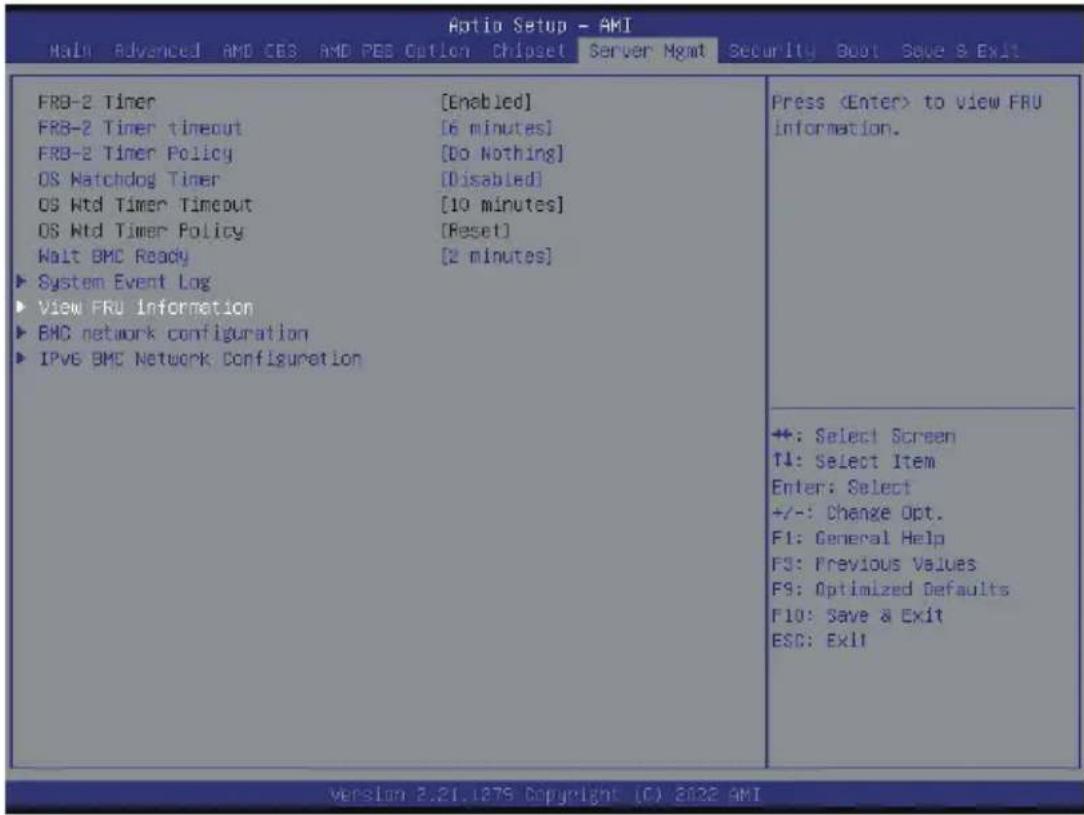Select the OS Watchdog Timer option
This screenshot has width=1084, height=815.
(x=129, y=180)
